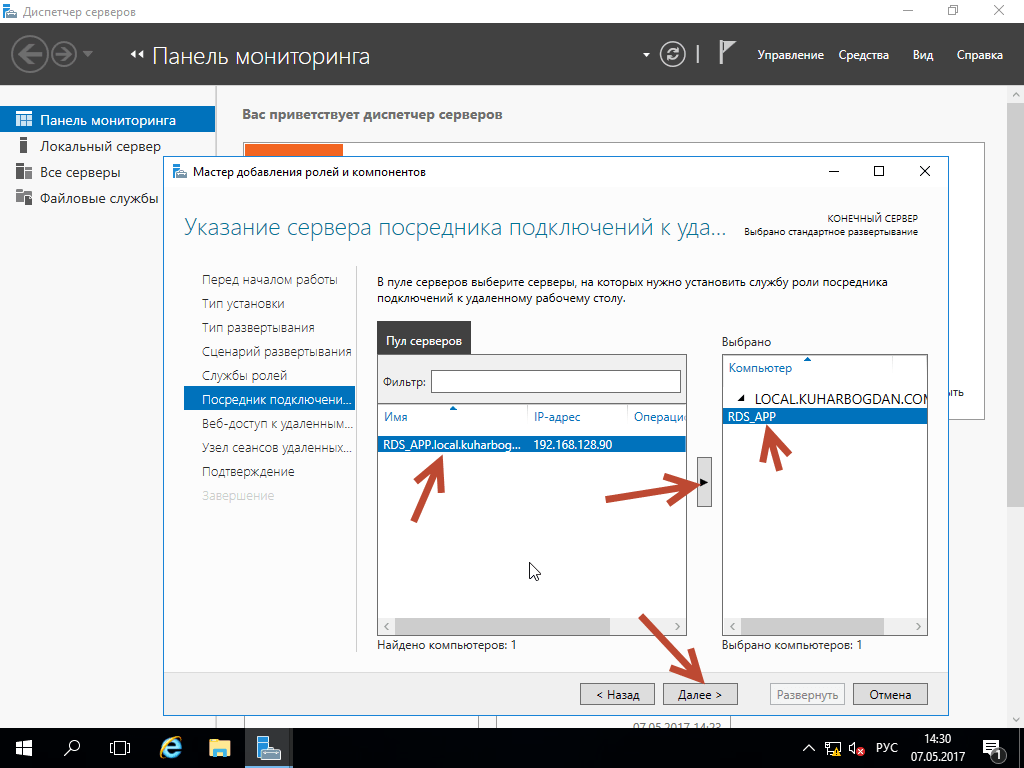Open Internet Explorer from the taskbar
This screenshot has width=1024, height=768.
point(172,747)
